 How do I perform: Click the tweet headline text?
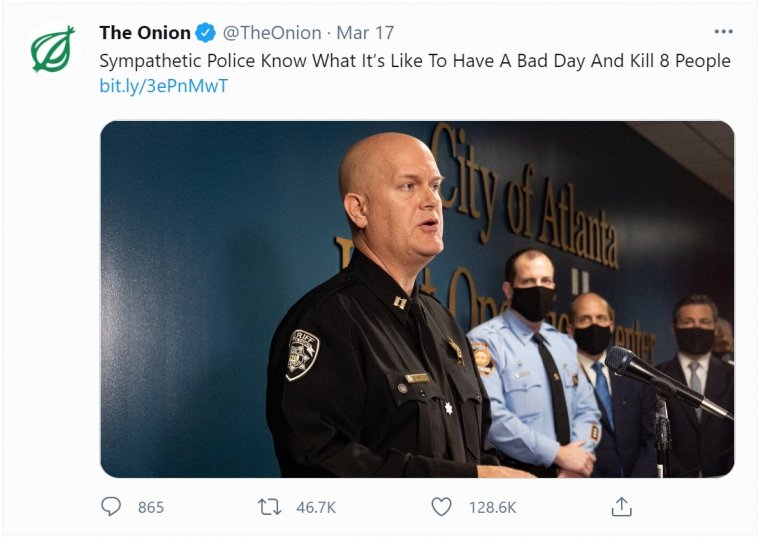[414, 61]
